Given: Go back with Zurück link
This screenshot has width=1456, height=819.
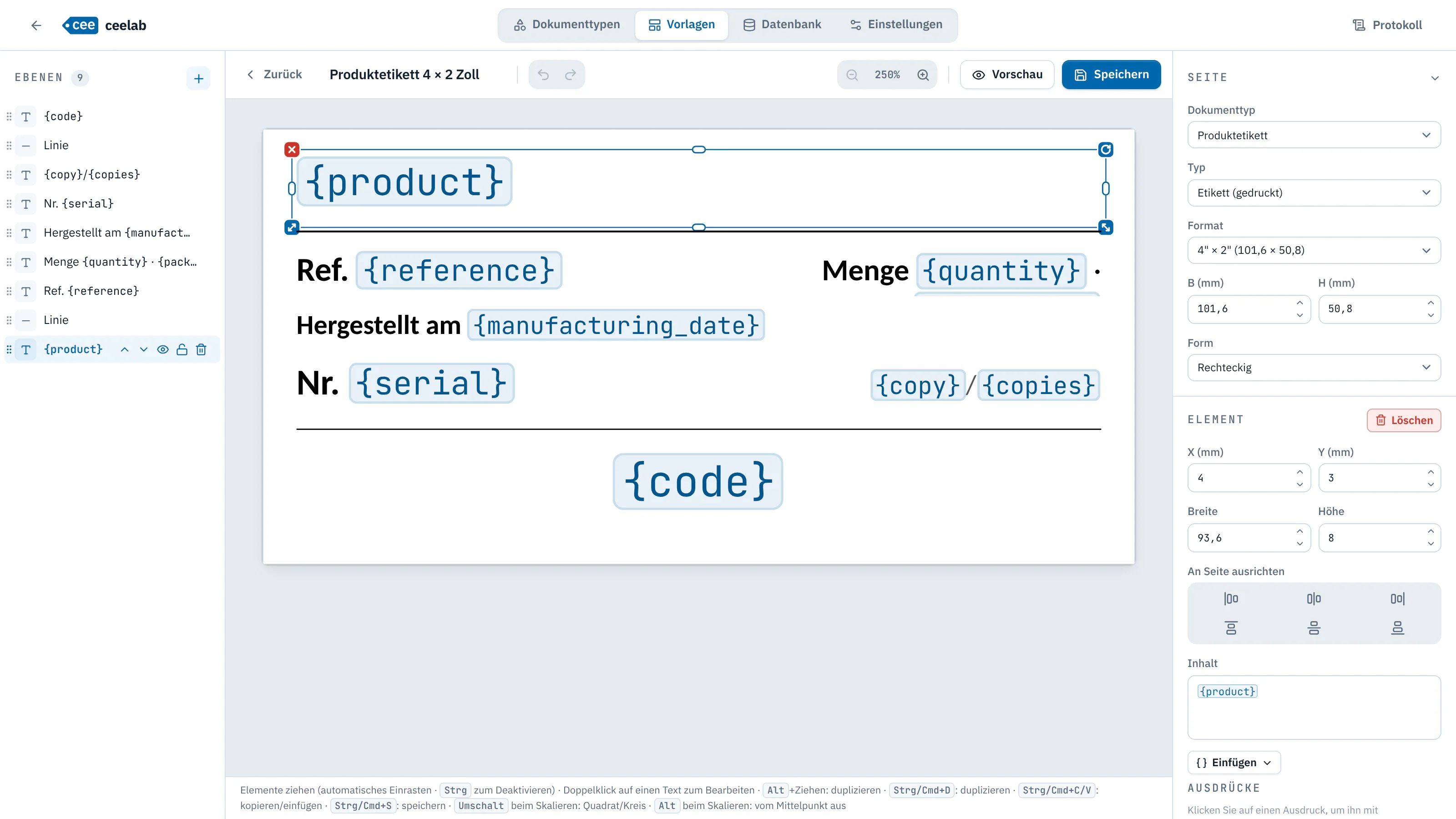Looking at the screenshot, I should pyautogui.click(x=274, y=75).
